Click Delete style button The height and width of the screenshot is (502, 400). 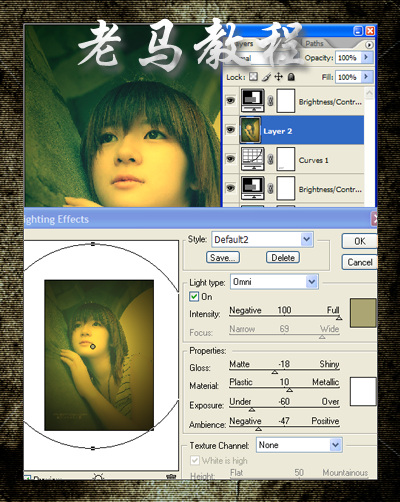coord(283,258)
